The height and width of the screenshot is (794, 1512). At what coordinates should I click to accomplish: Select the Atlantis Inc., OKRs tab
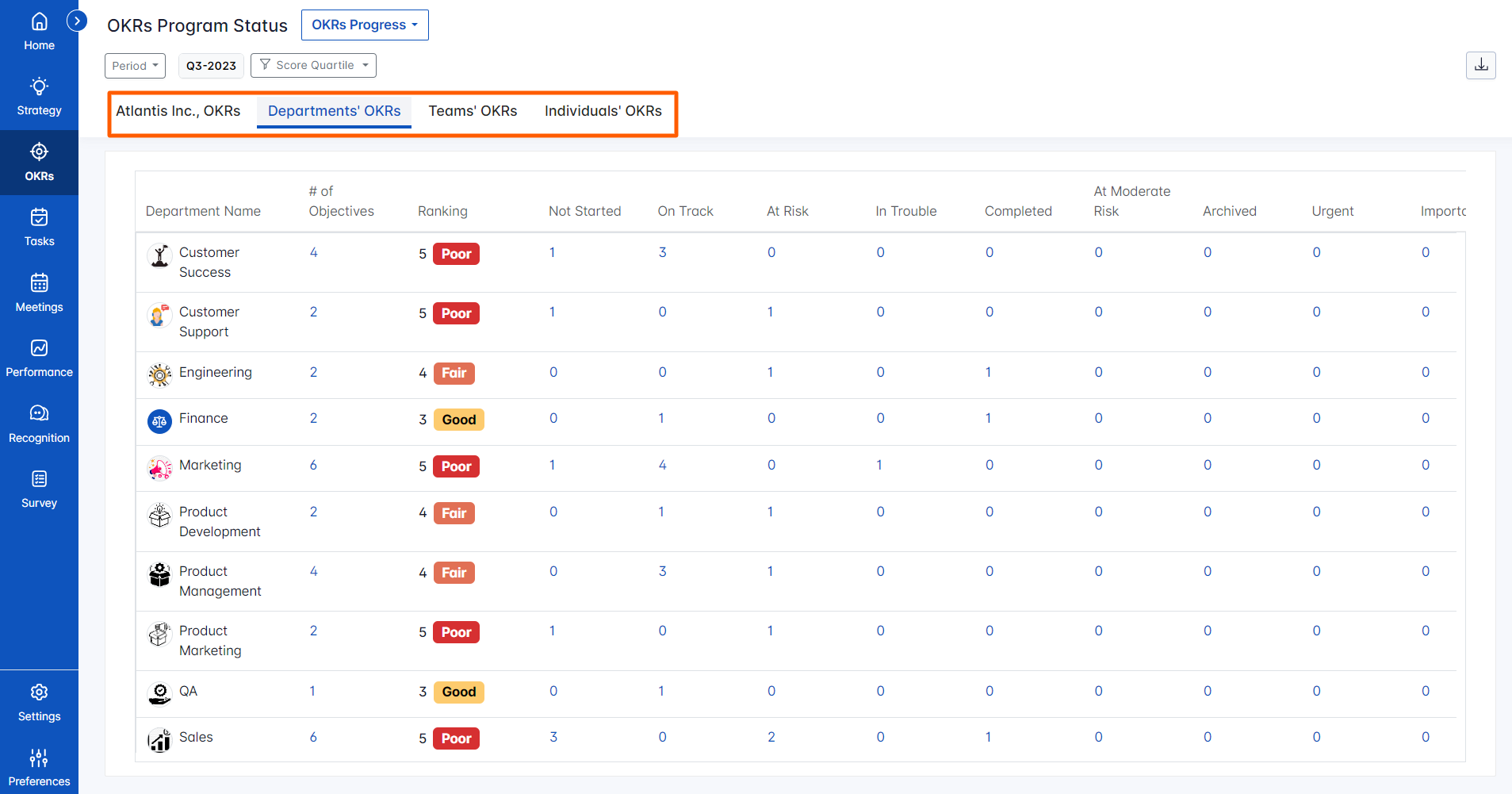click(178, 111)
